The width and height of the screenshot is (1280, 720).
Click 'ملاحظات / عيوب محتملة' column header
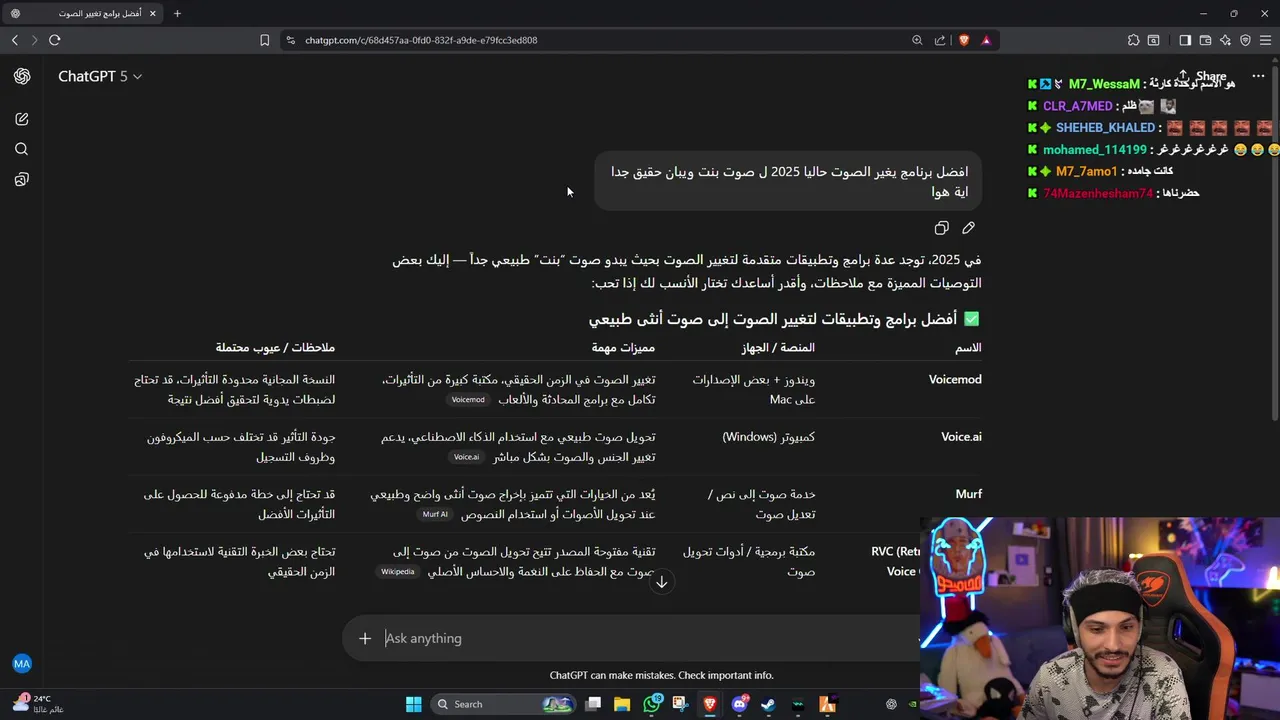[x=275, y=348]
